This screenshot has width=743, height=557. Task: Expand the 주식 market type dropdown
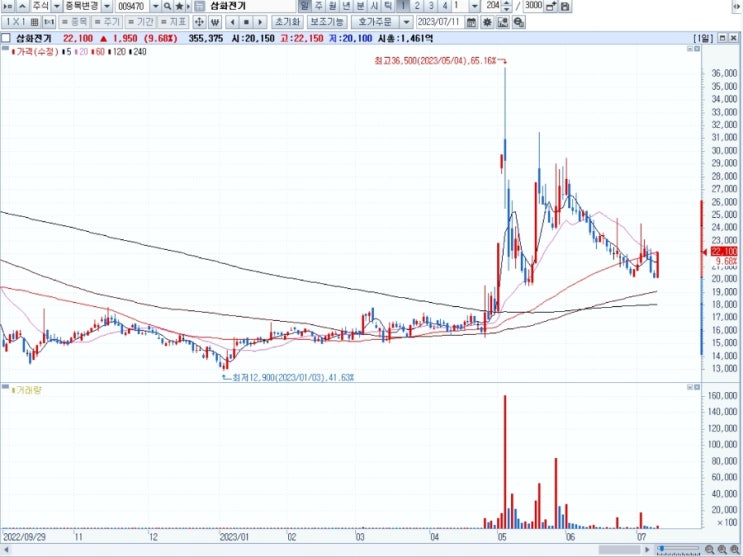[56, 6]
